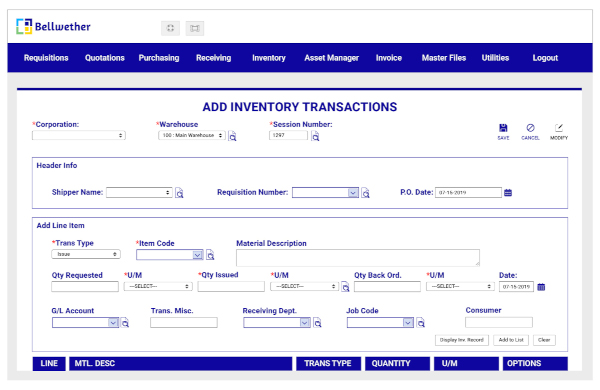This screenshot has height=390, width=600.
Task: Expand the Receiving Dept. combo box
Action: [305, 323]
